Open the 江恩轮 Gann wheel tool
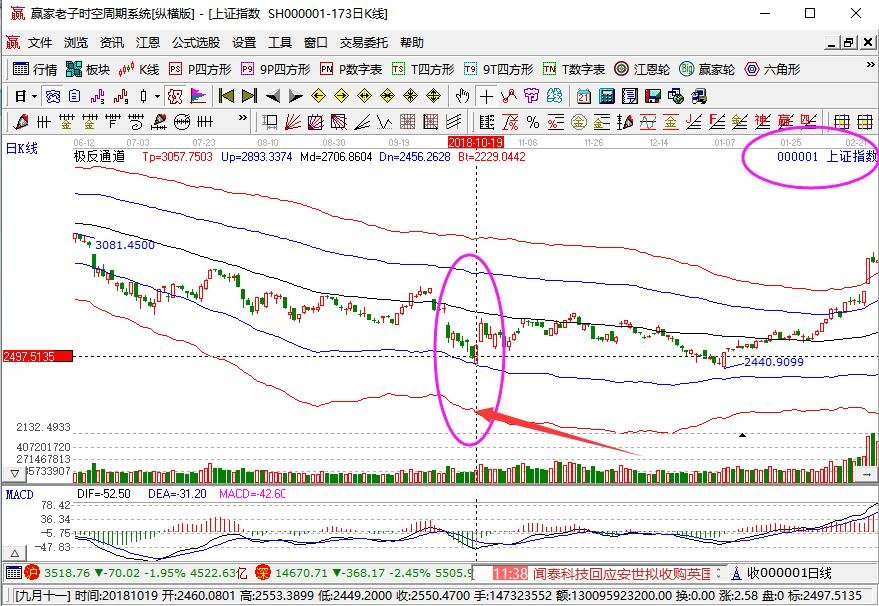Screen dimensions: 879x606 tap(642, 70)
